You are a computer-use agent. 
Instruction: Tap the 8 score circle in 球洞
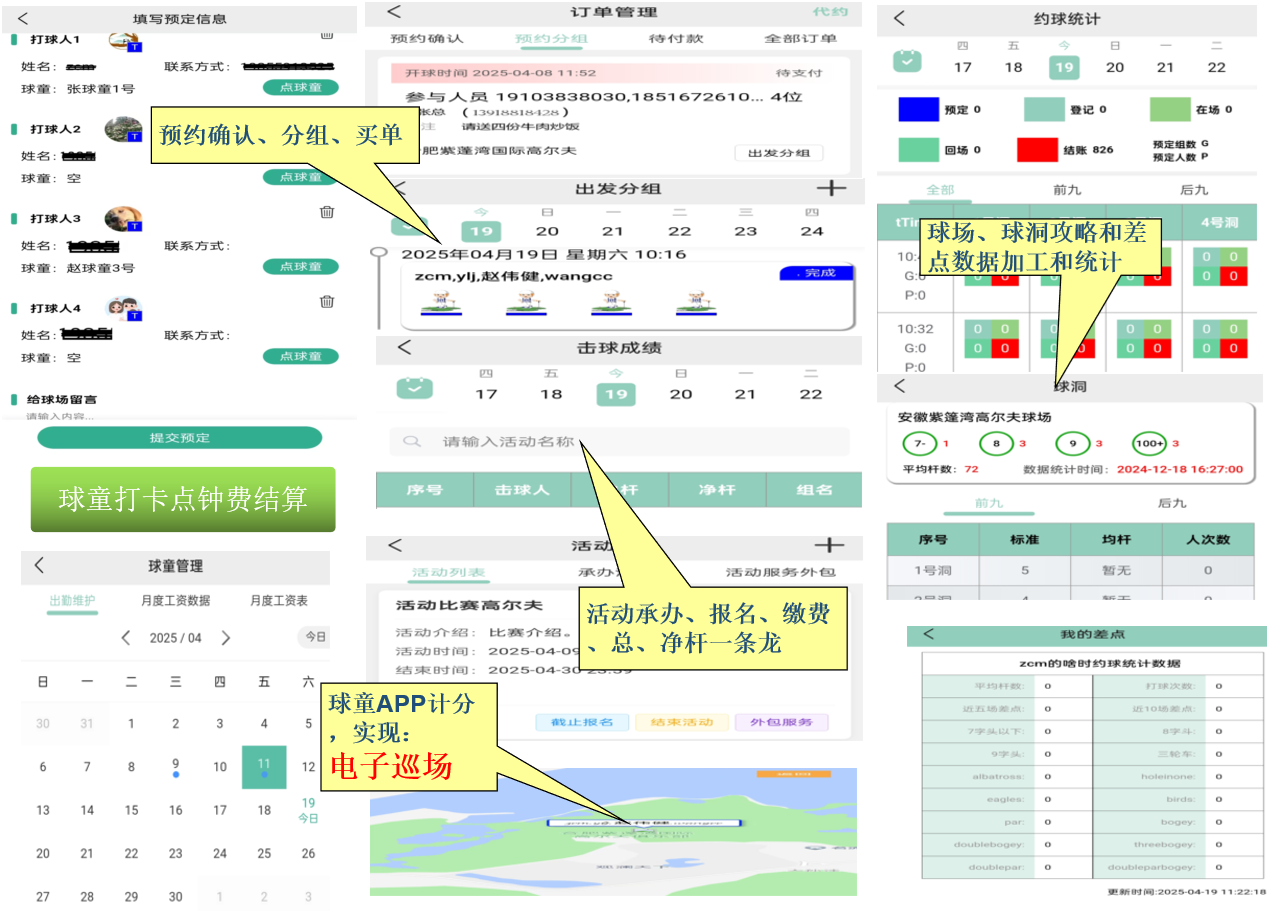(x=996, y=443)
